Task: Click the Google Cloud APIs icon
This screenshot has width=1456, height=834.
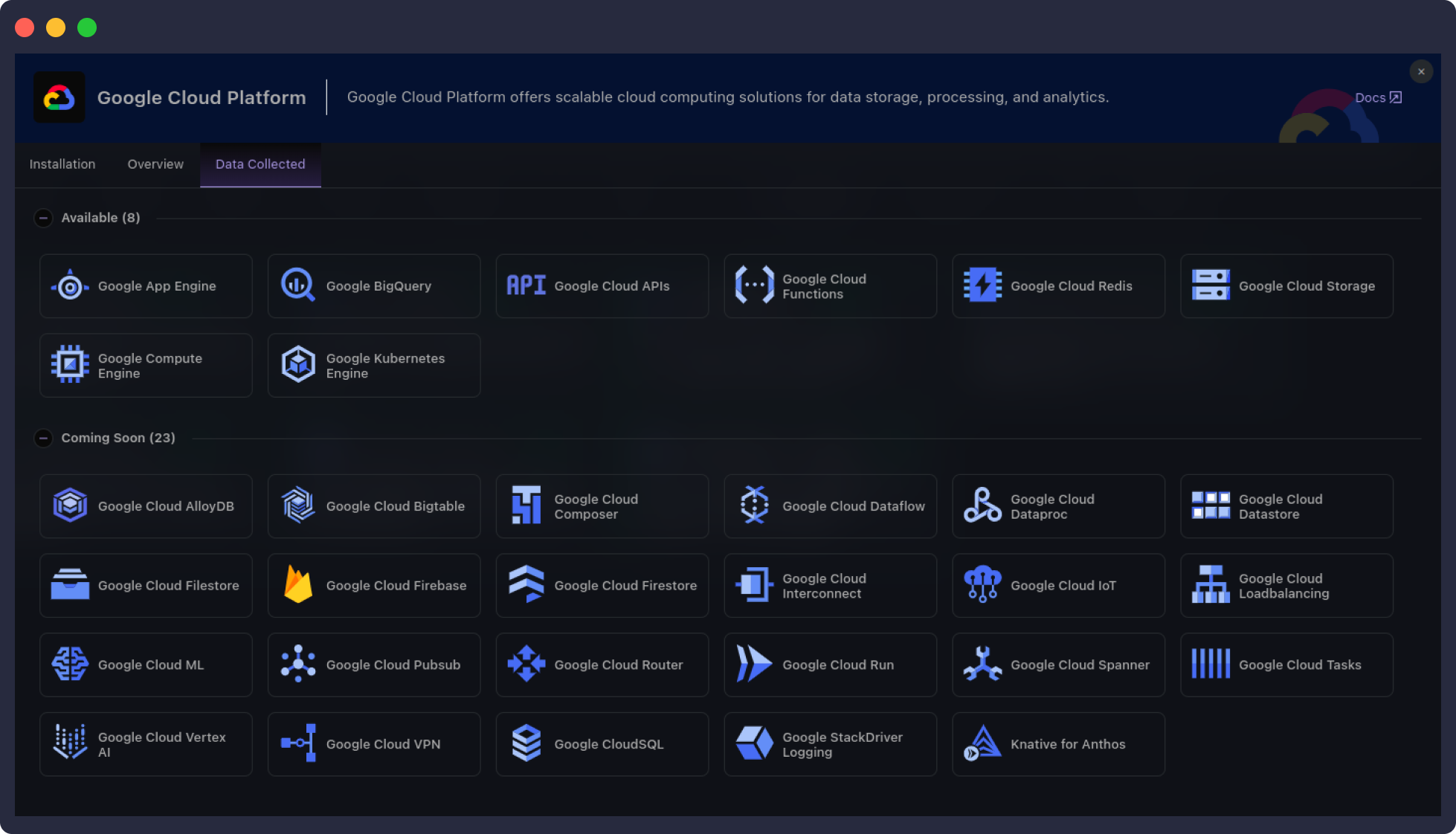Action: click(526, 285)
